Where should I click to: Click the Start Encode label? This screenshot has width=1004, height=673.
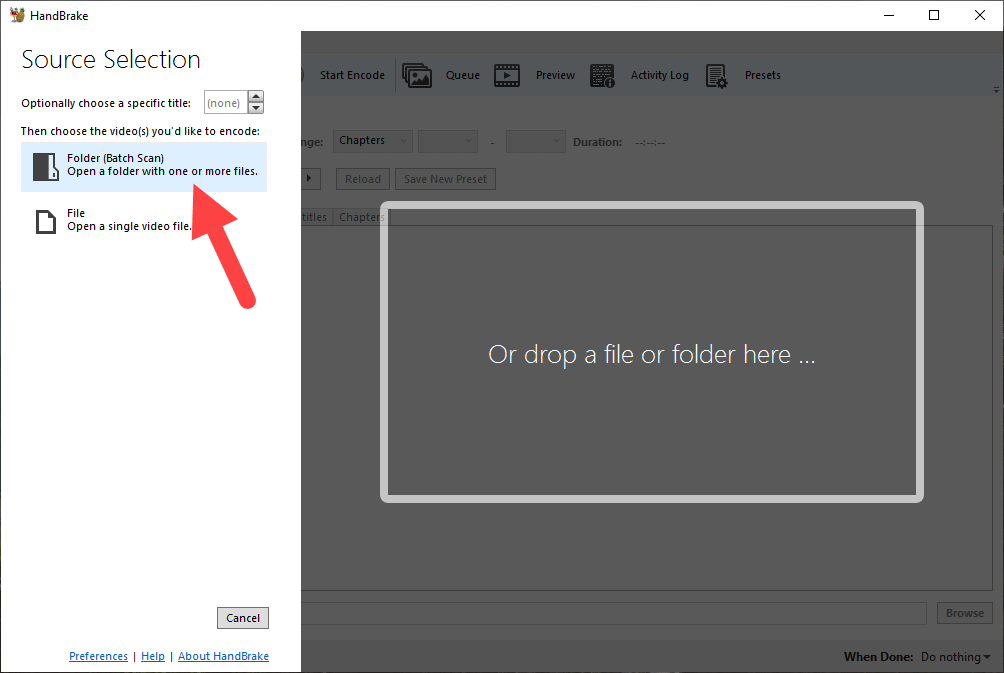click(352, 75)
